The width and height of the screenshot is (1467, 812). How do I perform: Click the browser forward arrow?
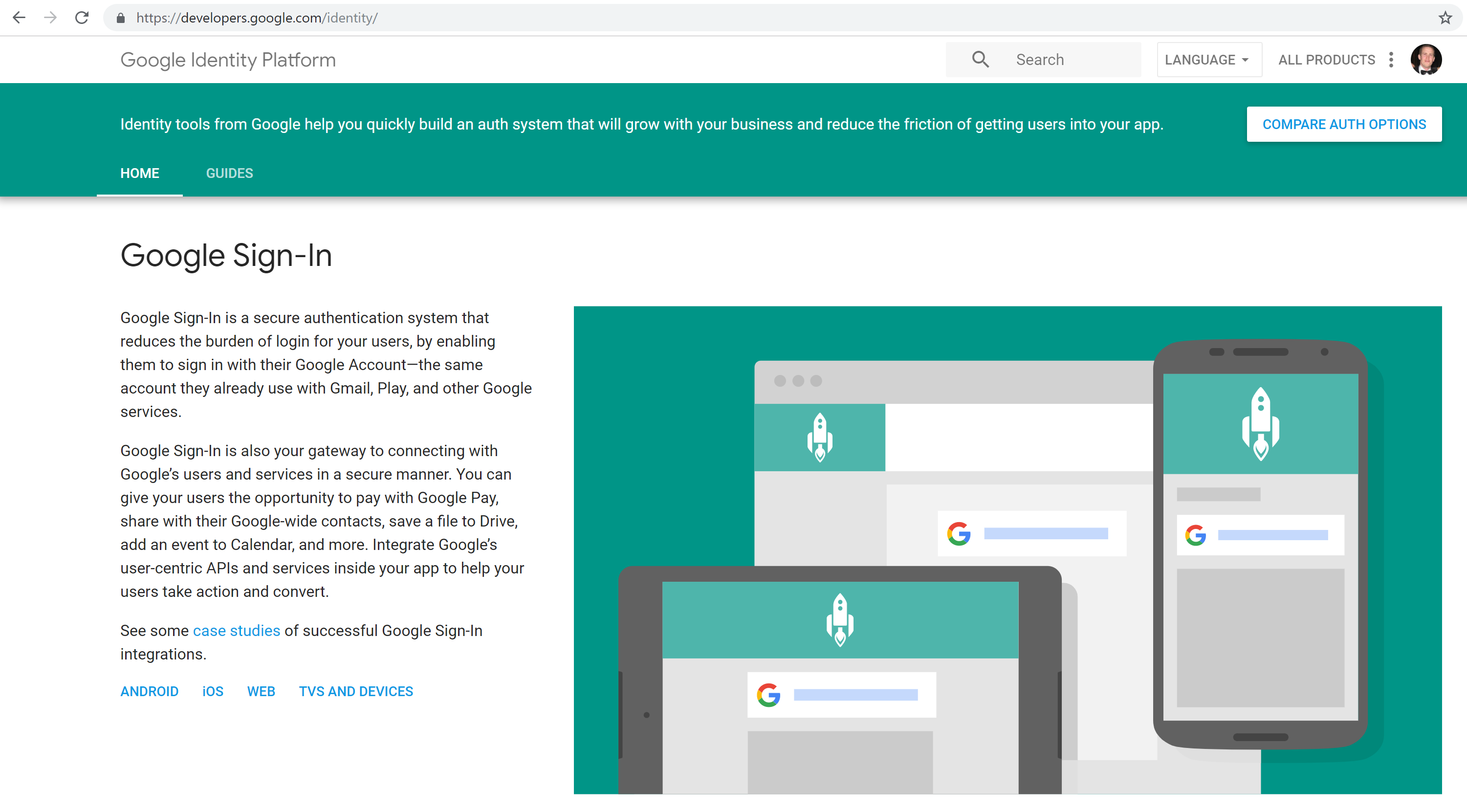50,18
